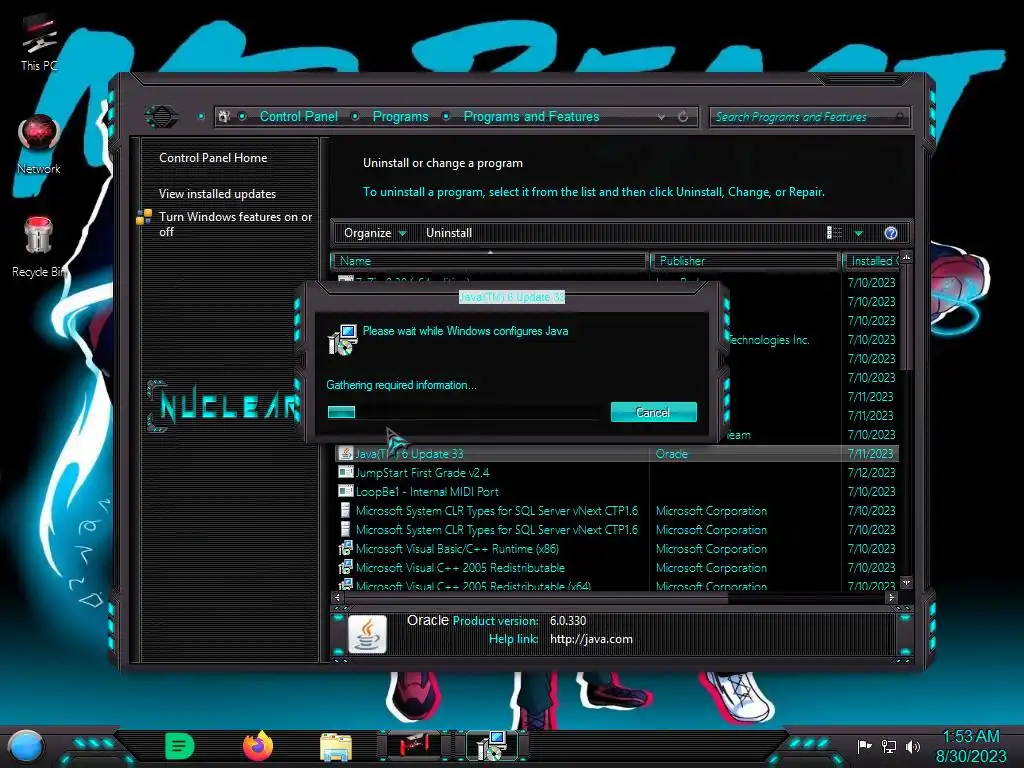Sort by the Name column header
Image resolution: width=1024 pixels, height=768 pixels.
point(489,261)
